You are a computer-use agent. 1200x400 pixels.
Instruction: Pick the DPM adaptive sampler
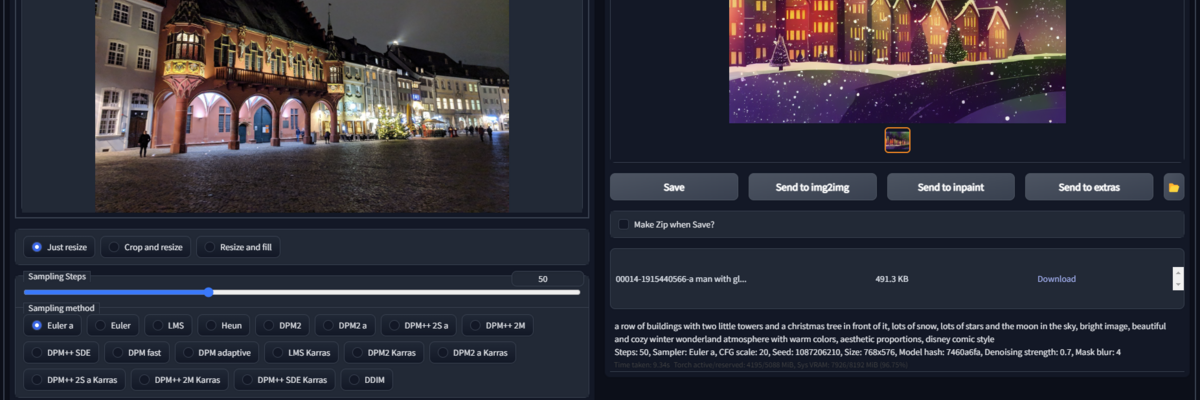point(216,352)
